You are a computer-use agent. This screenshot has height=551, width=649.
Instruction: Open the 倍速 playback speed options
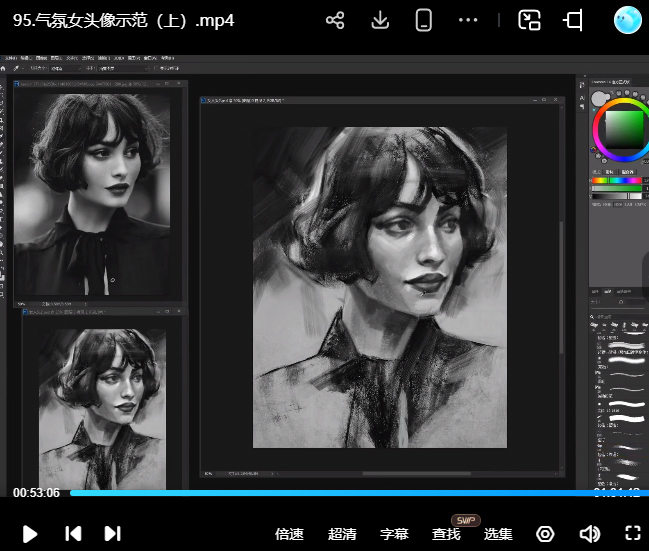tap(289, 534)
